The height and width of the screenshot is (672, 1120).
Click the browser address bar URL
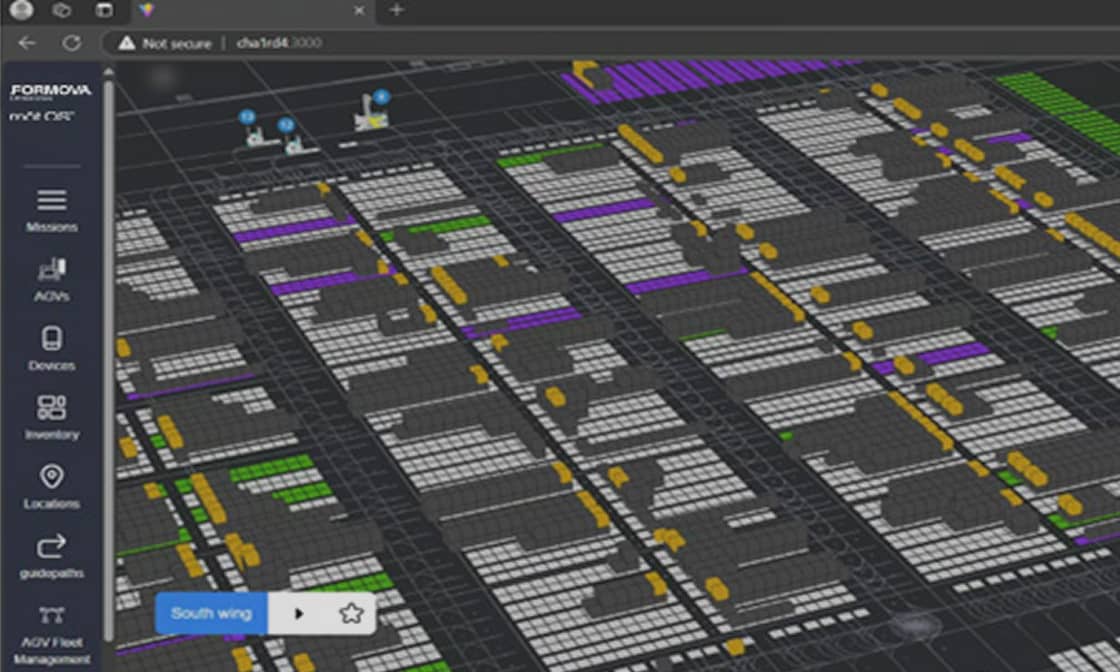coord(279,43)
